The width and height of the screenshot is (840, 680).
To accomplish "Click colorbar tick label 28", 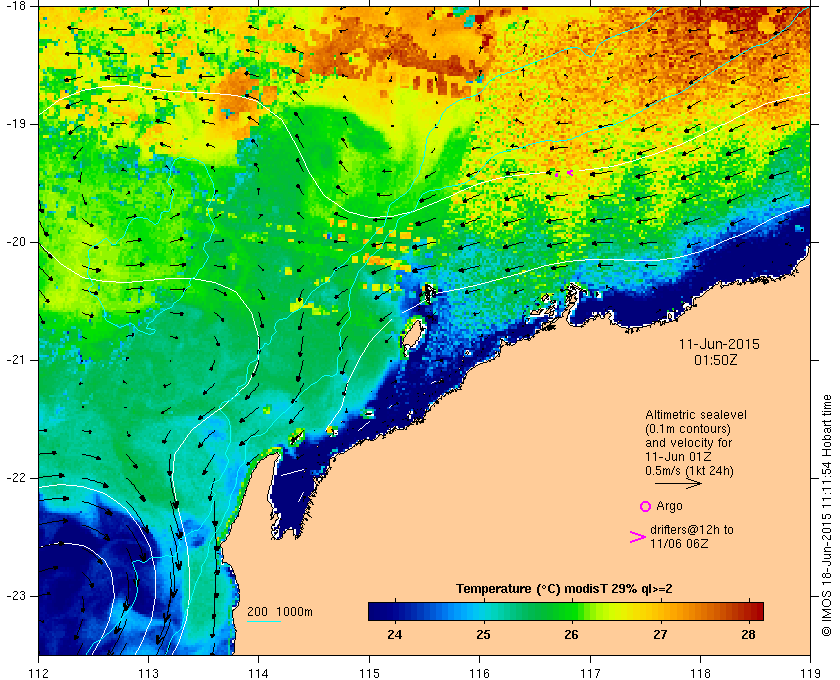I will coord(748,634).
